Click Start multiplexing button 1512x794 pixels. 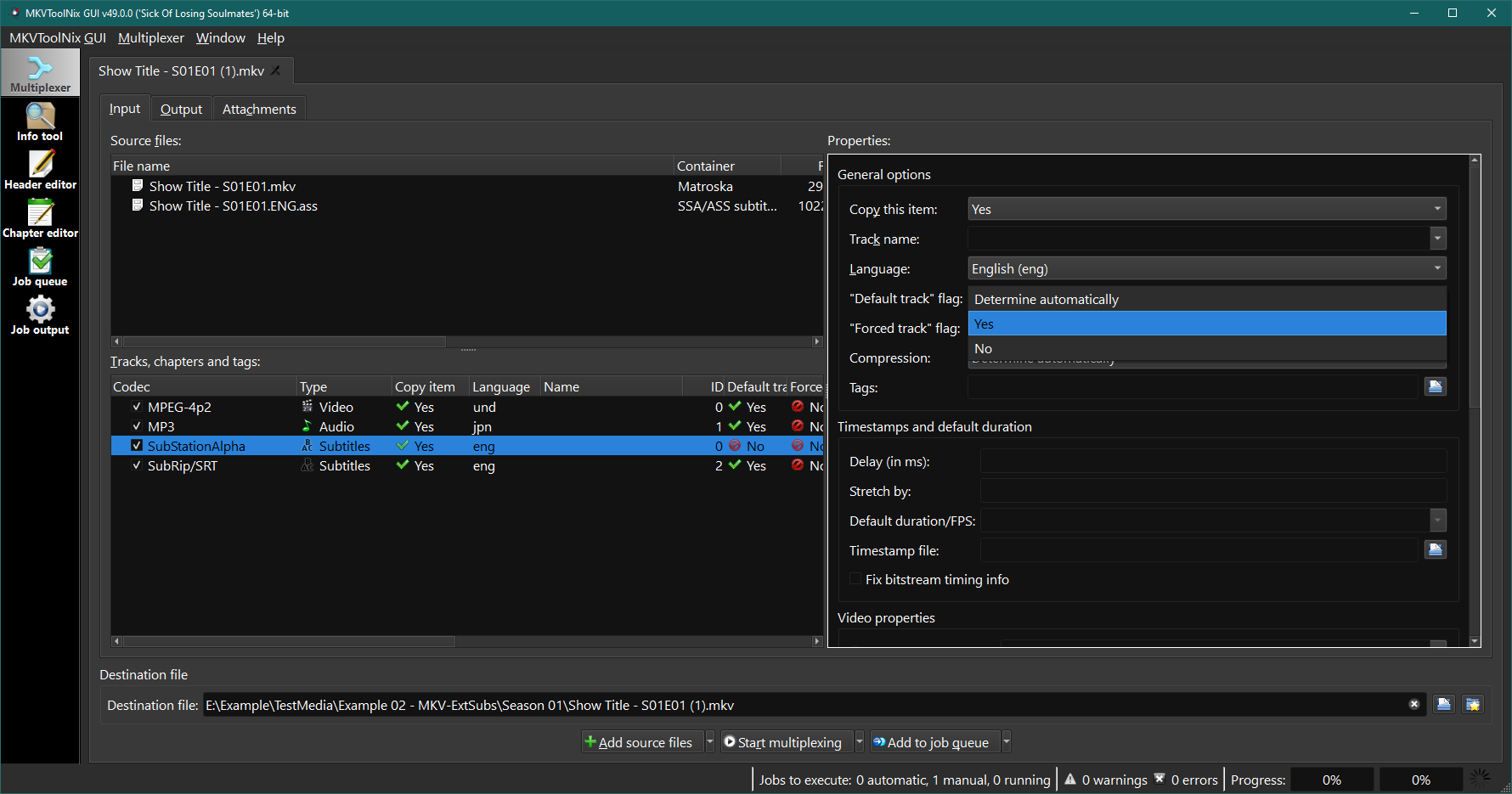pyautogui.click(x=787, y=741)
